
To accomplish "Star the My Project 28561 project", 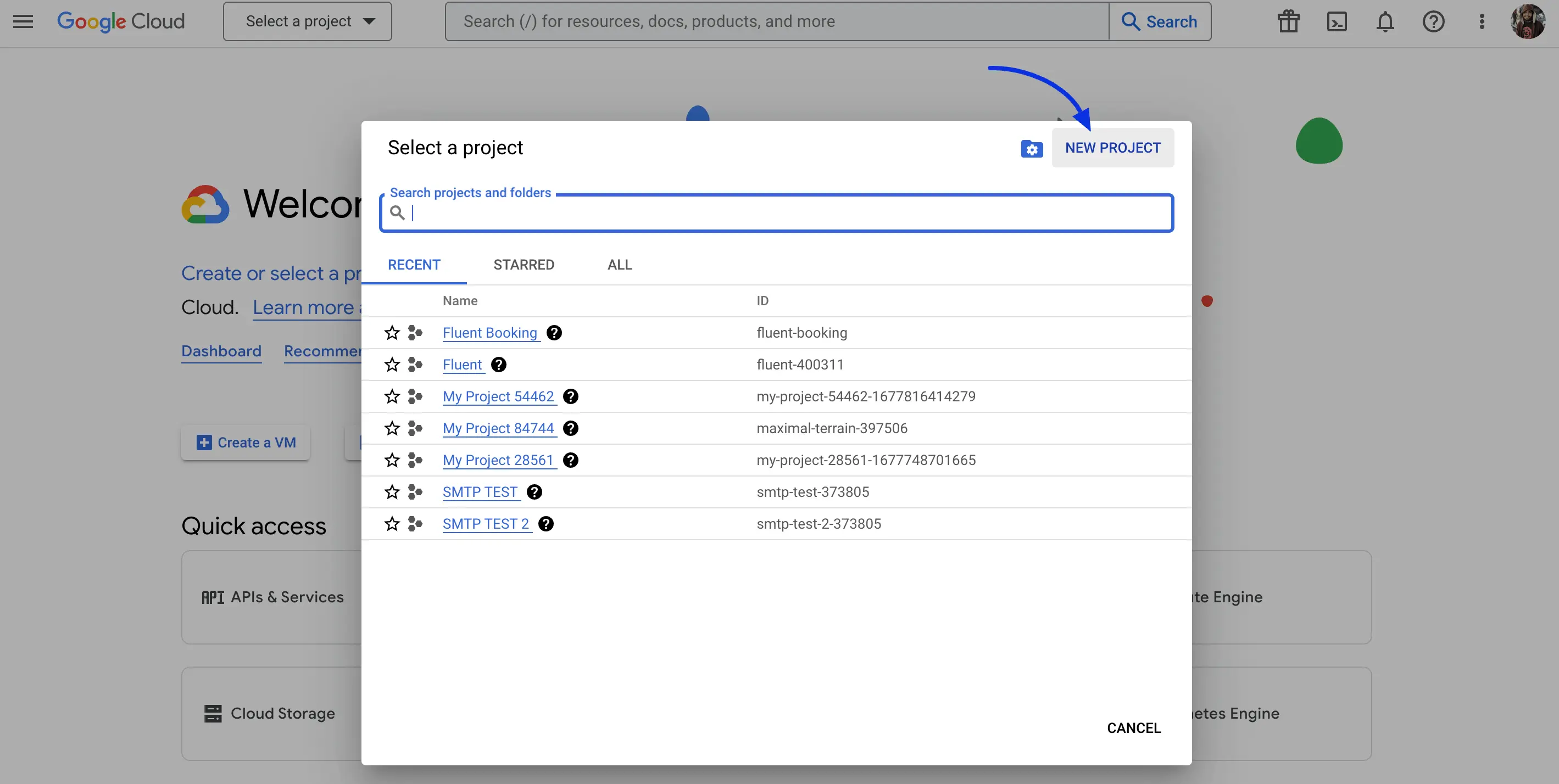I will (392, 461).
